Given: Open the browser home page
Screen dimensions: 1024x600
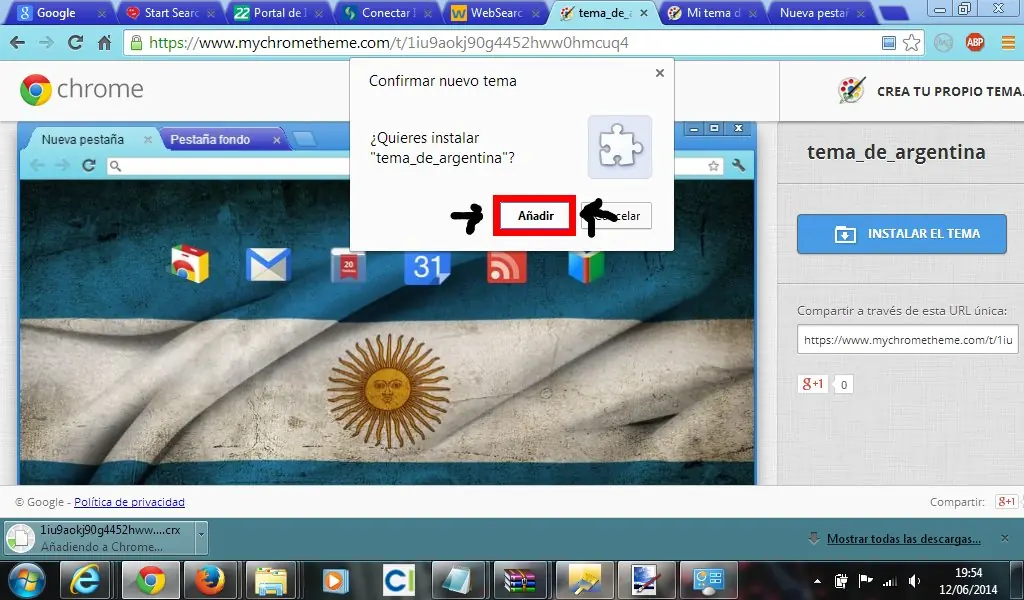Looking at the screenshot, I should click(x=104, y=43).
